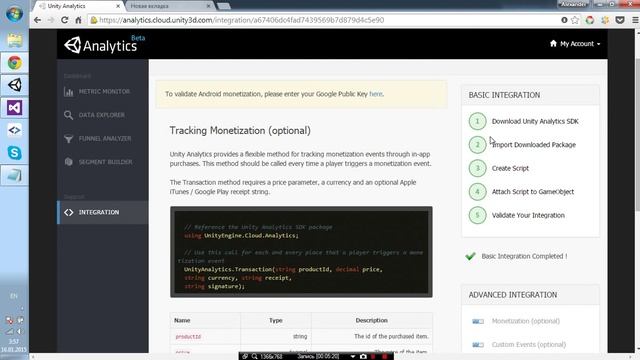Click the Monetization (optional) toggle icon
This screenshot has height=360, width=640.
(x=478, y=321)
